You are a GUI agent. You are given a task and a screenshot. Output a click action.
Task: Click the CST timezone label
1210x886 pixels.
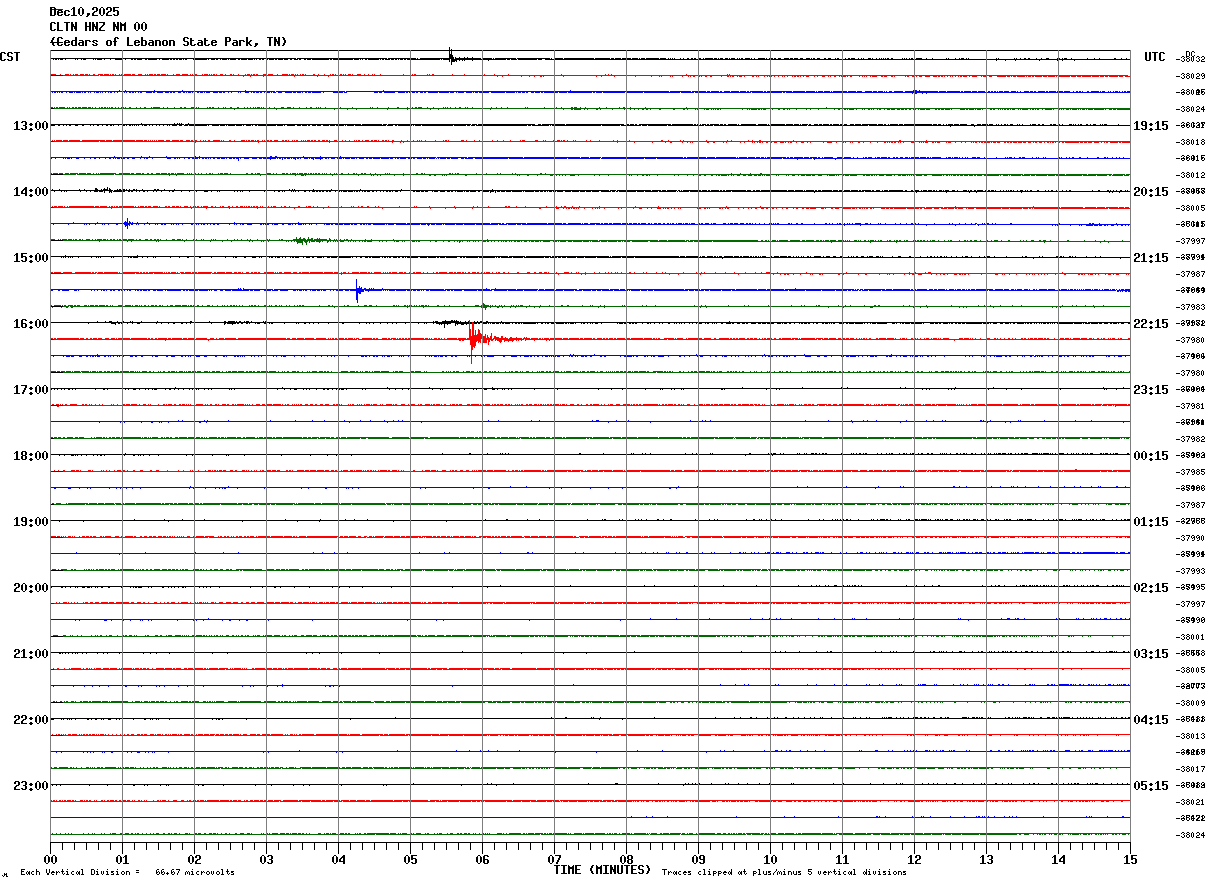10,57
